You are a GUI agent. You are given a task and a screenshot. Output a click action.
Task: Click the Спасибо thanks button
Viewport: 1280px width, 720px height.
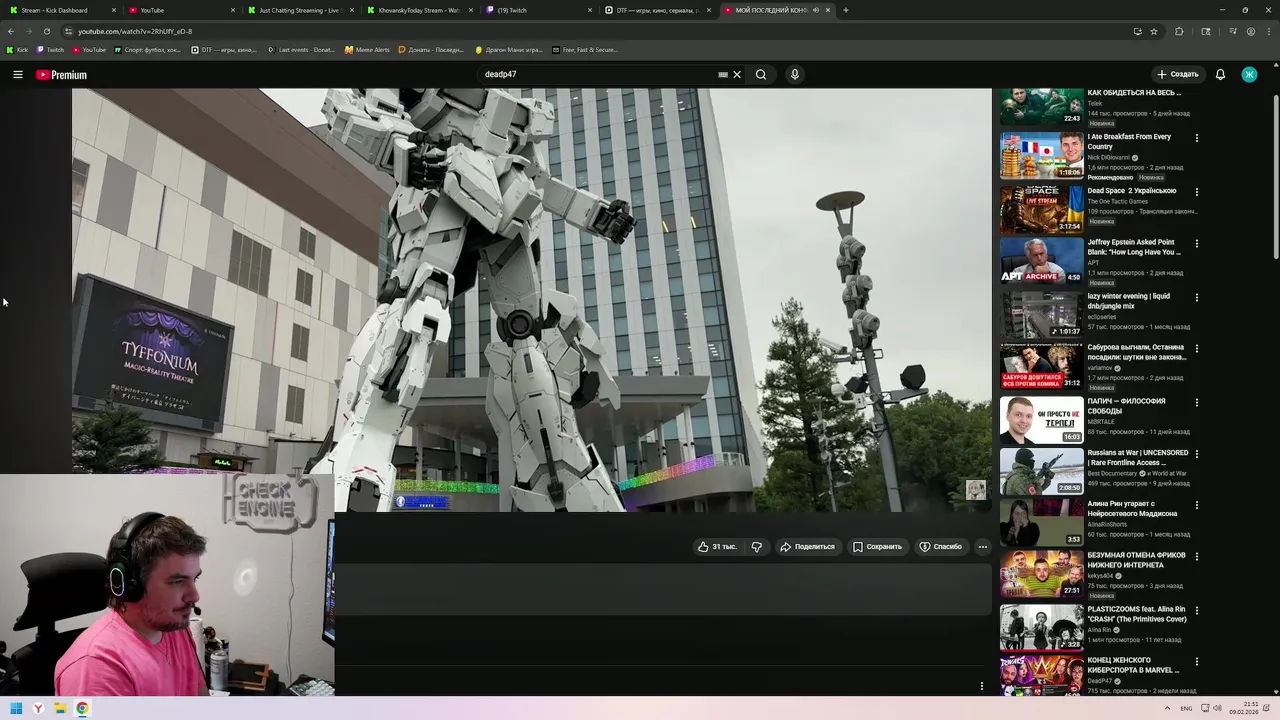941,547
